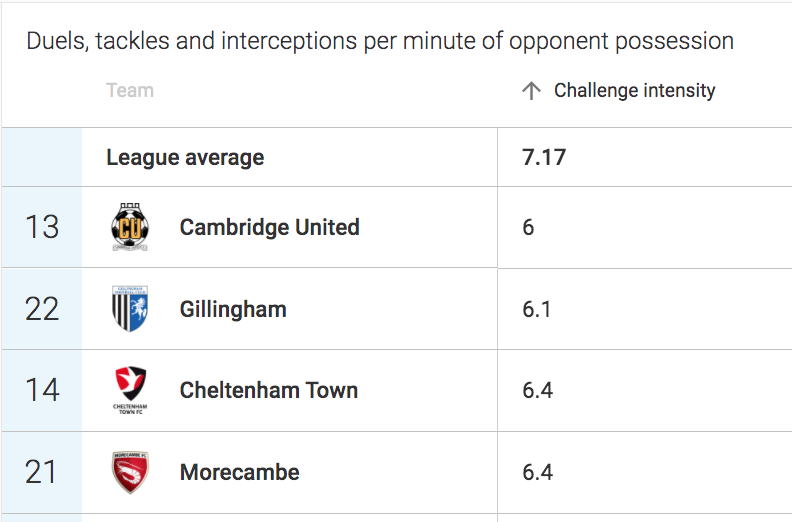Click the Morecambe club crest
This screenshot has height=522, width=792.
pyautogui.click(x=130, y=472)
